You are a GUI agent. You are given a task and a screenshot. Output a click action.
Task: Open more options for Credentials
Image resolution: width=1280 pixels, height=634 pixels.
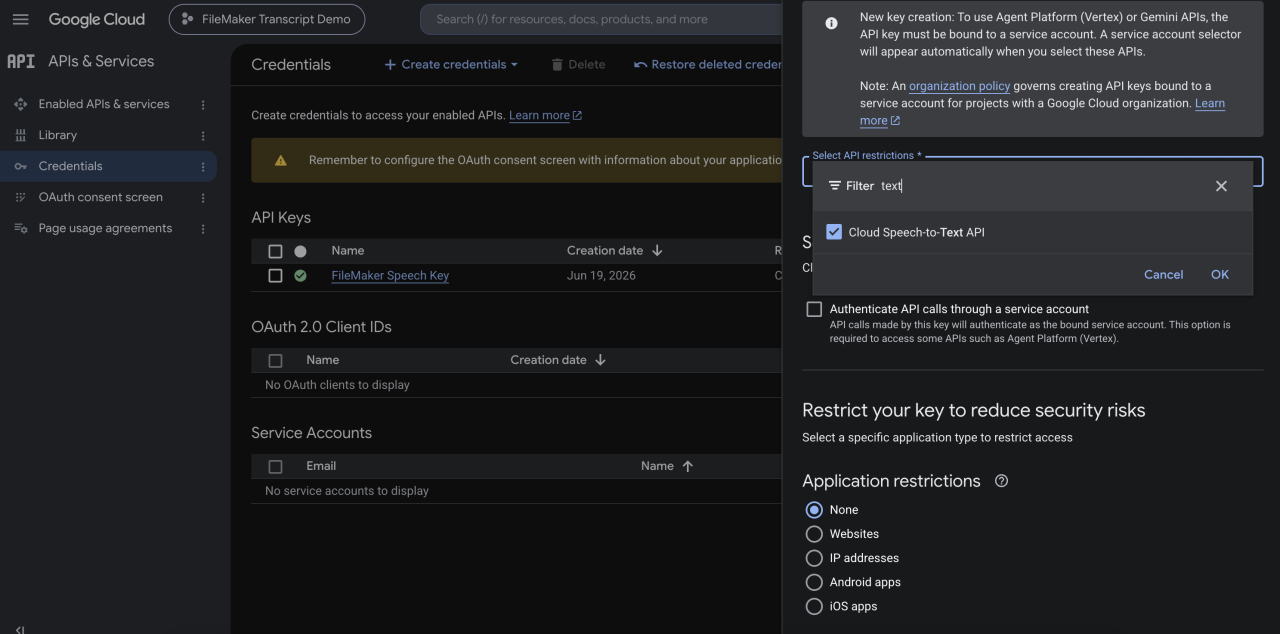click(203, 166)
